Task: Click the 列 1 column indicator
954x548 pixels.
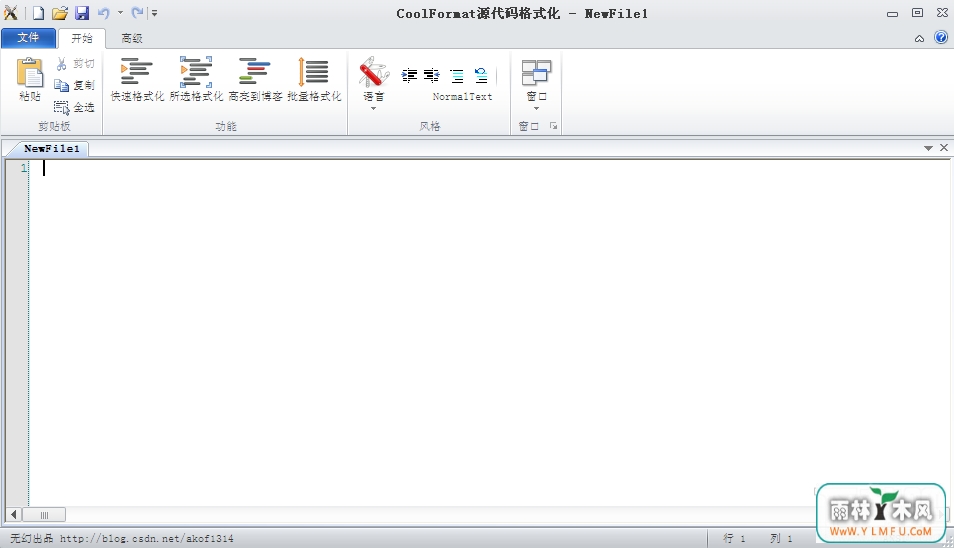Action: click(781, 538)
